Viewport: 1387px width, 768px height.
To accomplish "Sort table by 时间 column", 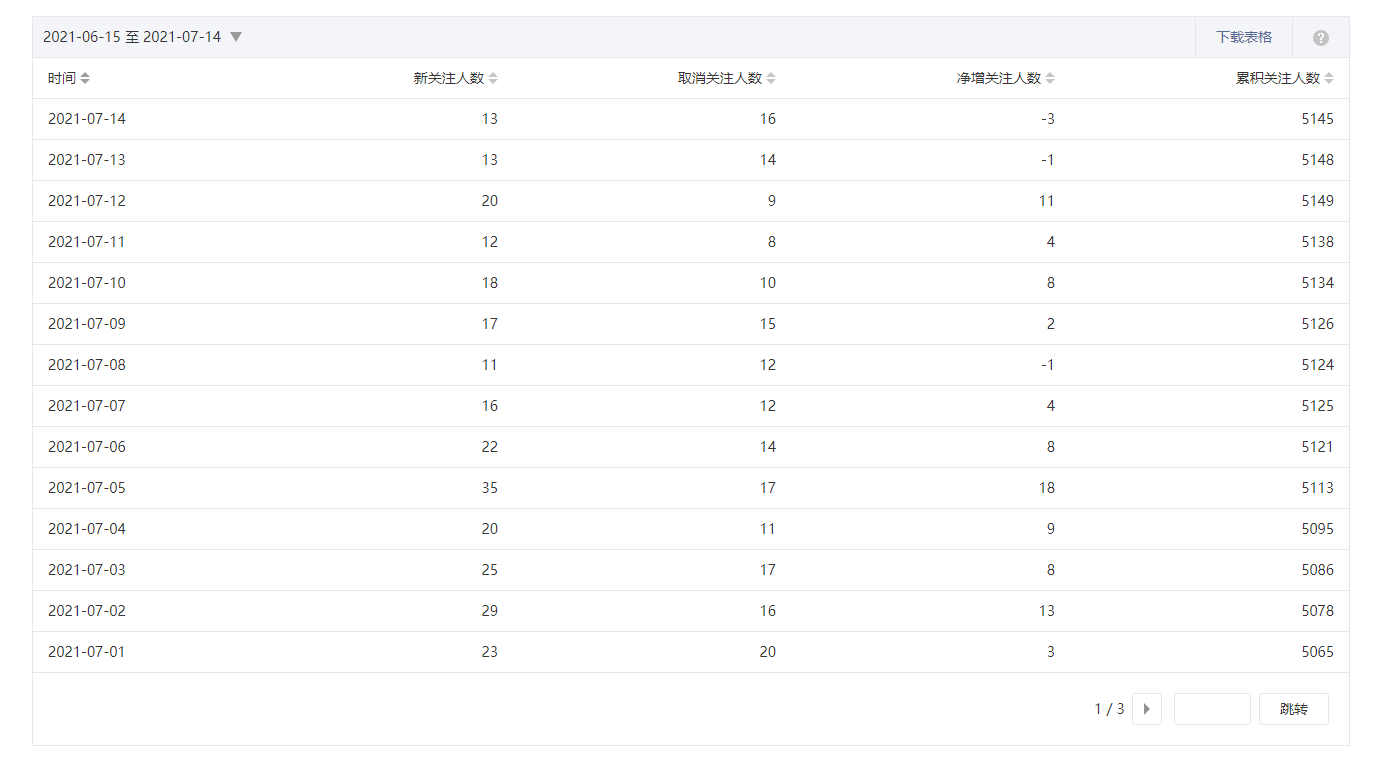I will point(85,78).
